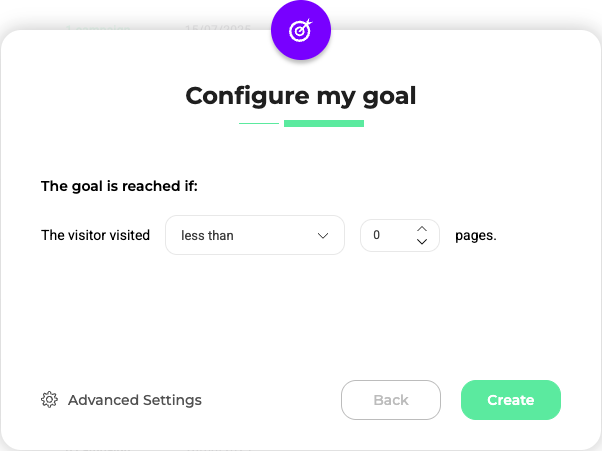Select the "less than" text in the combo box
This screenshot has width=602, height=451.
coord(207,236)
